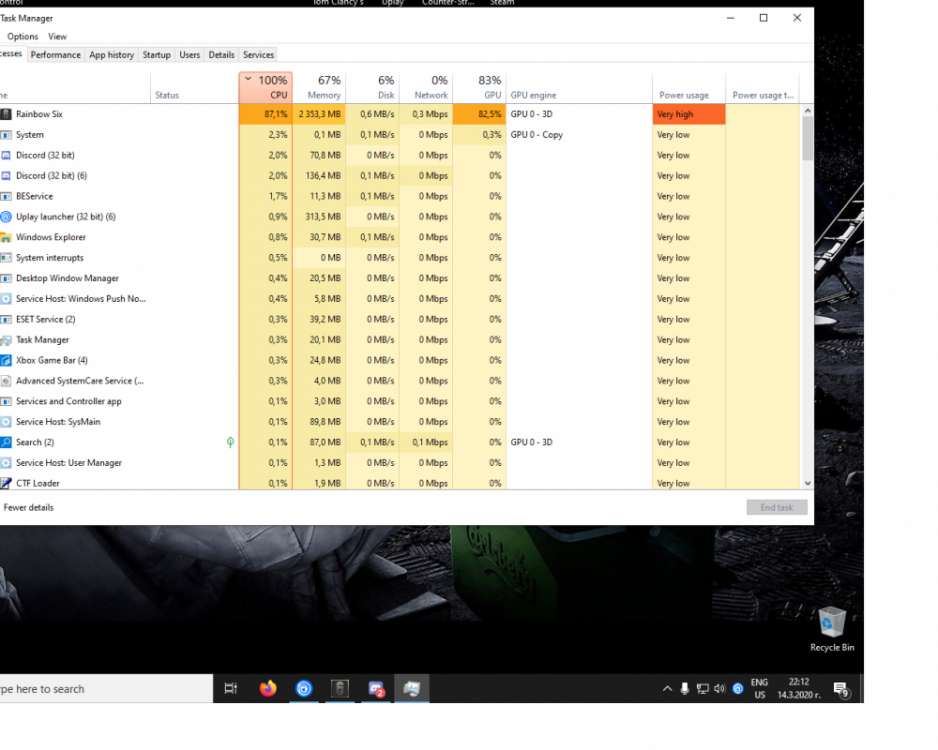This screenshot has width=938, height=750.
Task: Click the ENG US language indicator
Action: [x=759, y=688]
